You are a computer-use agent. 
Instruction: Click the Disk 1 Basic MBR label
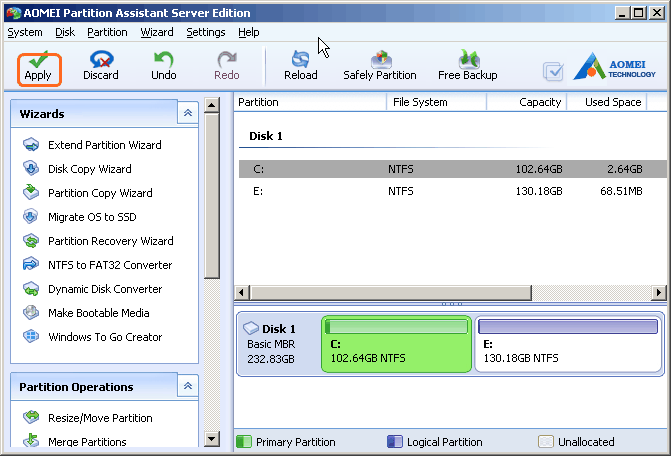pos(271,344)
